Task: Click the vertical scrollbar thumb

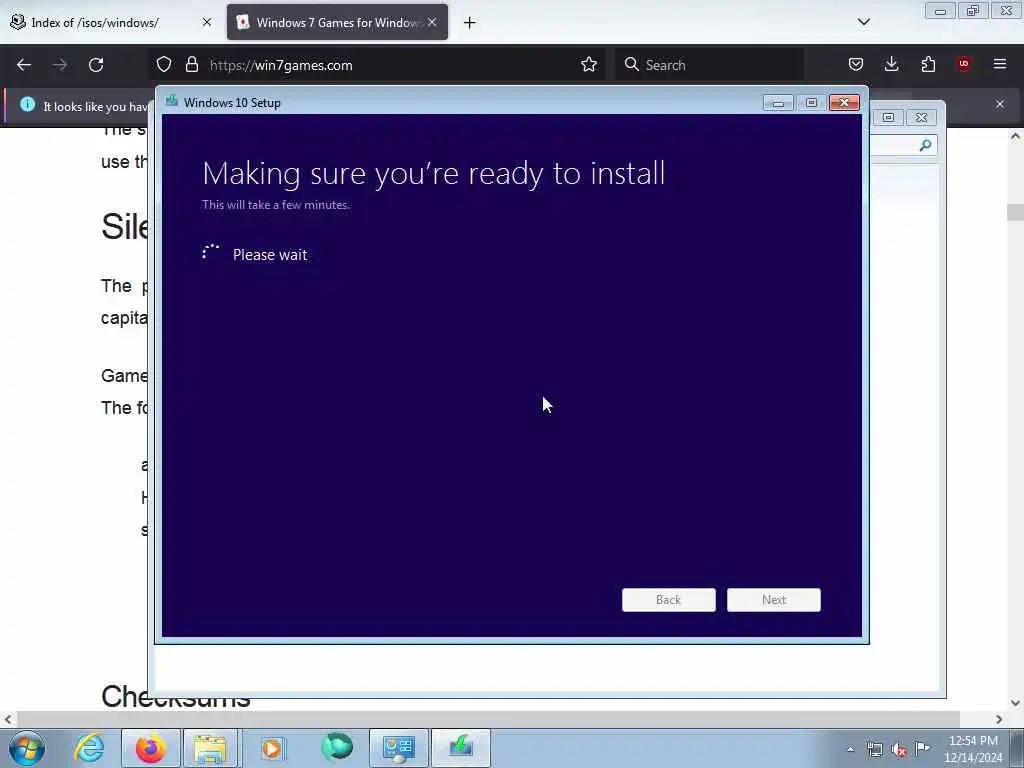Action: (1015, 212)
